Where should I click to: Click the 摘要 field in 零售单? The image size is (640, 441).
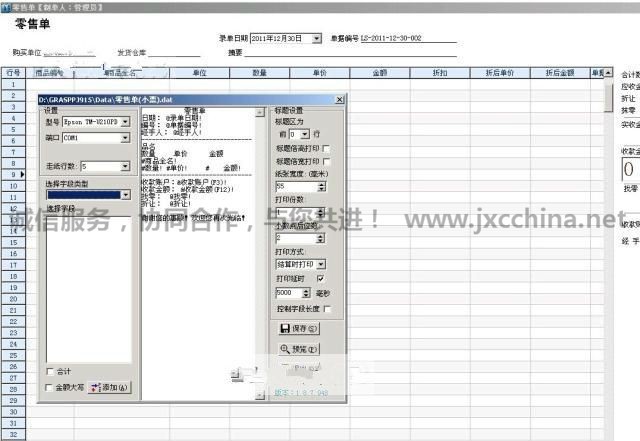pos(350,53)
